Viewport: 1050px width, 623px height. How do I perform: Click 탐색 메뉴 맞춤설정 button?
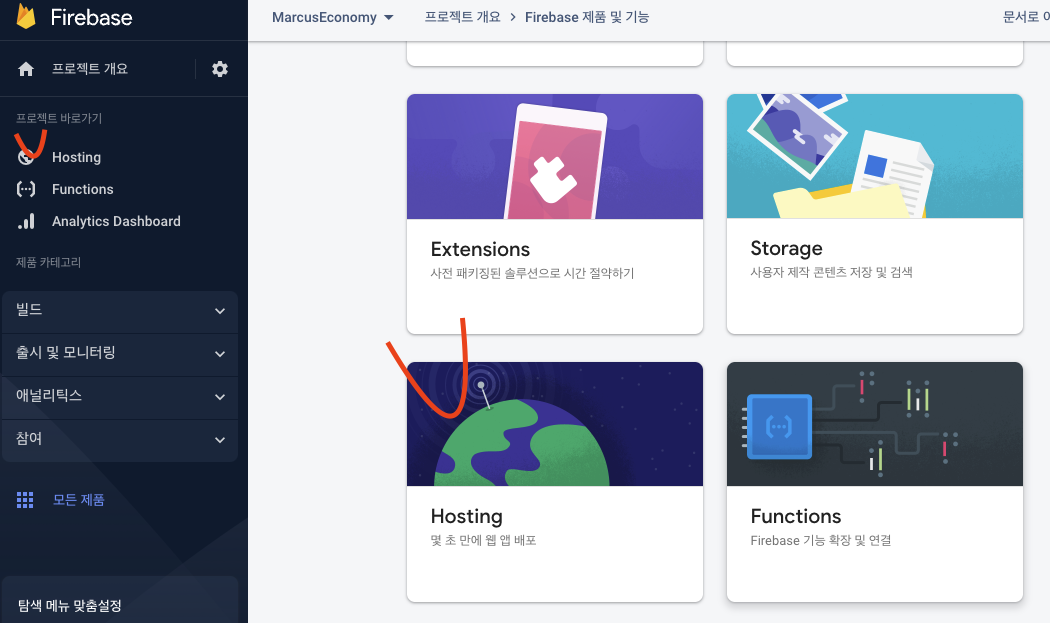(120, 600)
